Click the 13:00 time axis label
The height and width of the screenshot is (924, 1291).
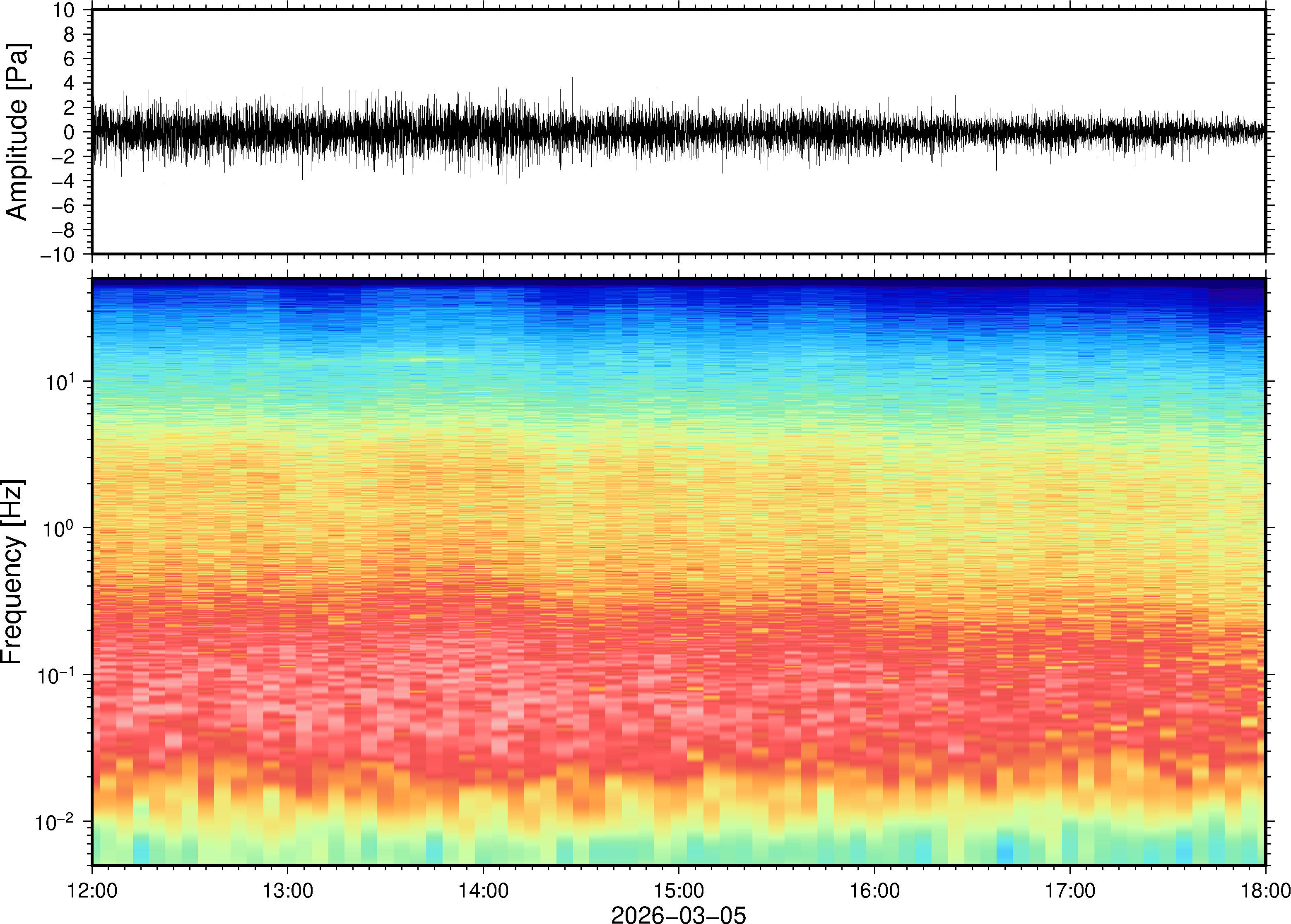(x=288, y=890)
